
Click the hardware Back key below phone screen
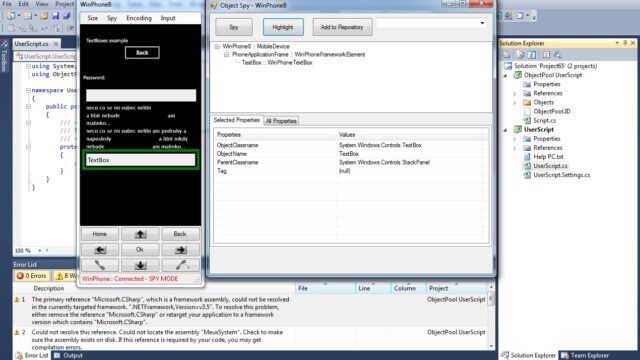[180, 234]
